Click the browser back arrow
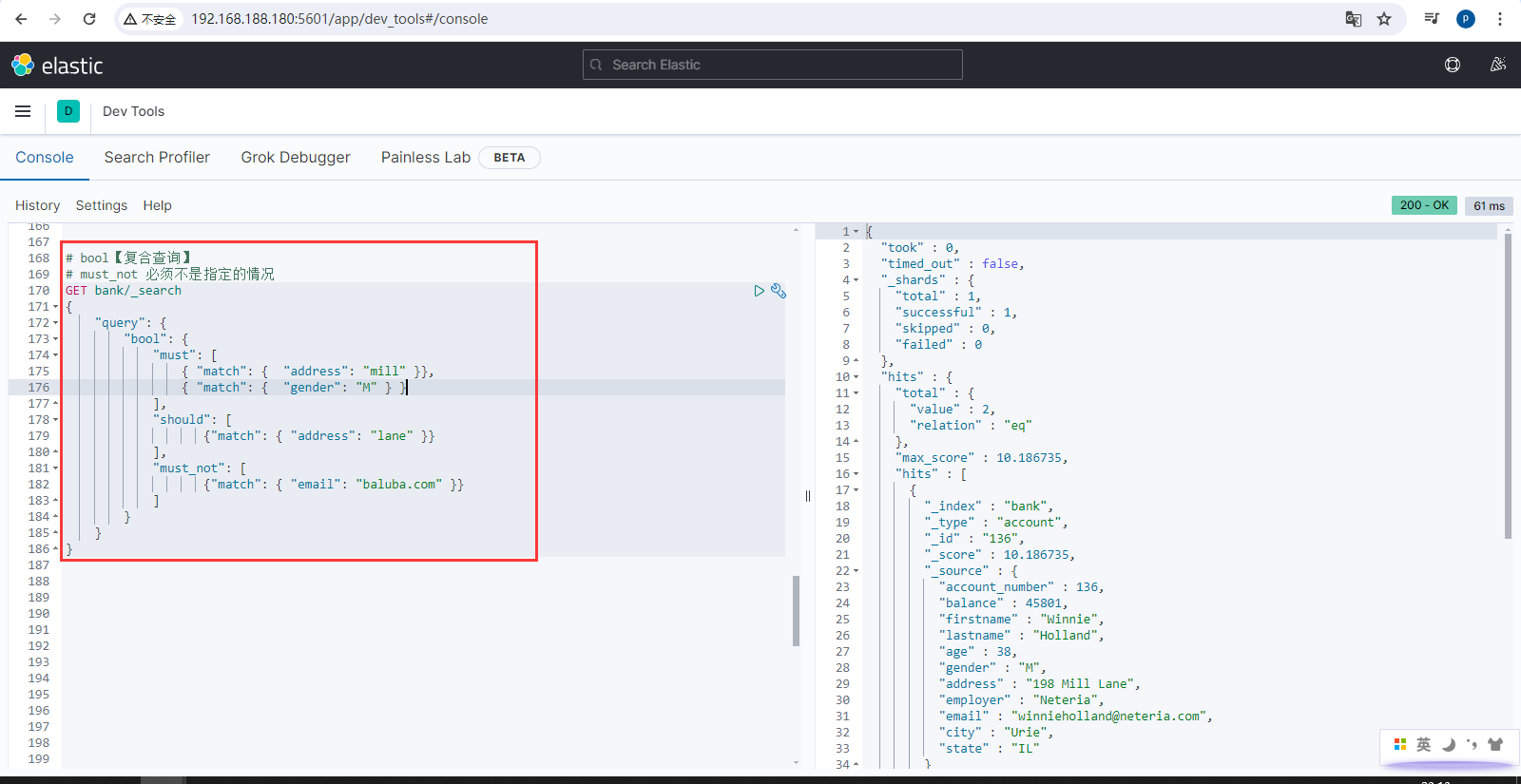This screenshot has width=1521, height=784. [x=21, y=19]
